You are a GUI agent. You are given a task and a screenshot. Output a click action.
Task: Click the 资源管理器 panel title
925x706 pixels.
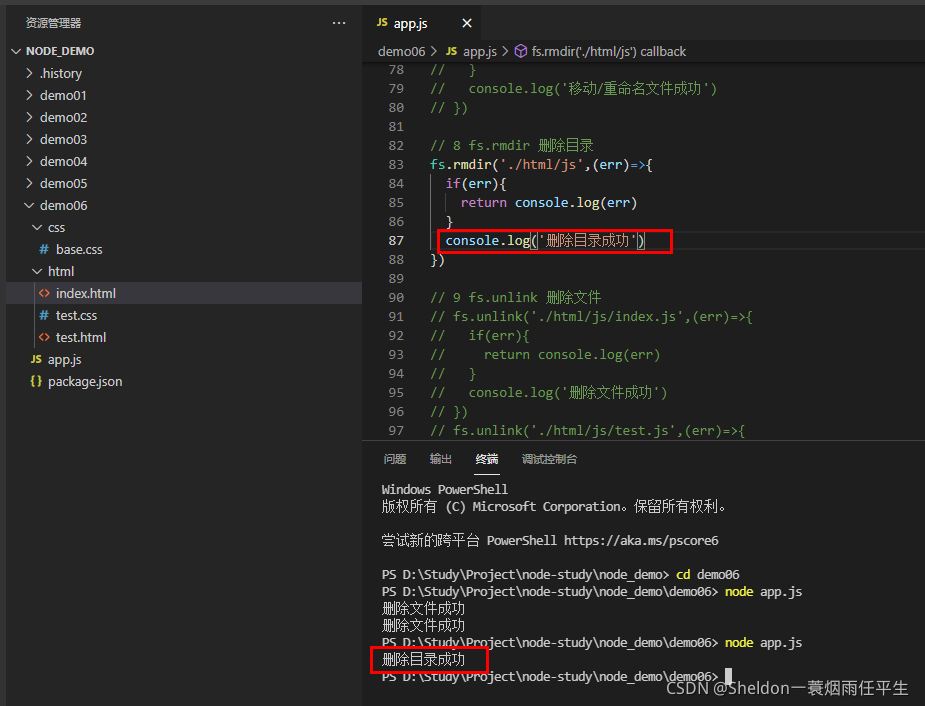tap(53, 23)
